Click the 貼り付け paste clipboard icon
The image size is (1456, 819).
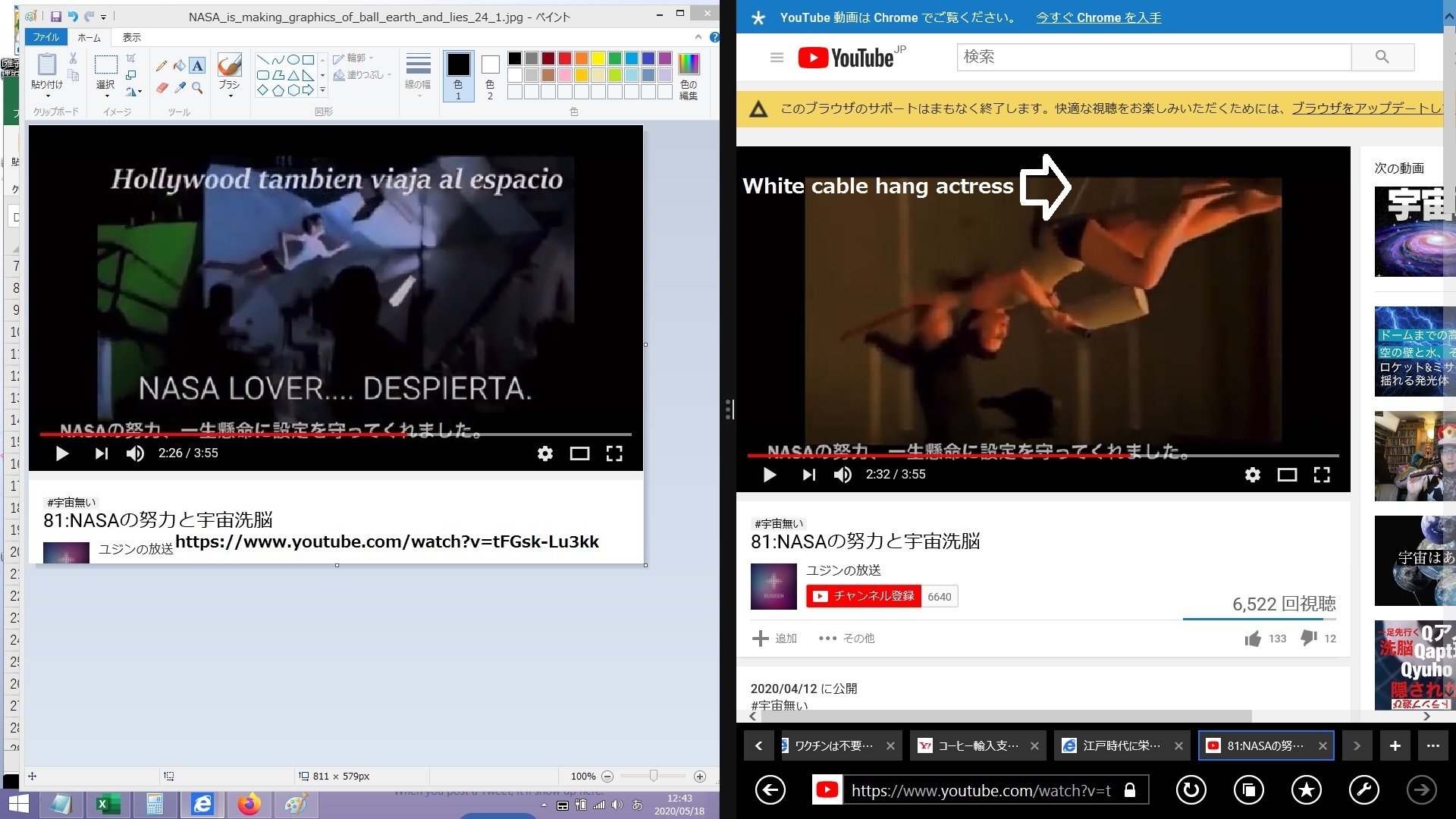point(47,65)
